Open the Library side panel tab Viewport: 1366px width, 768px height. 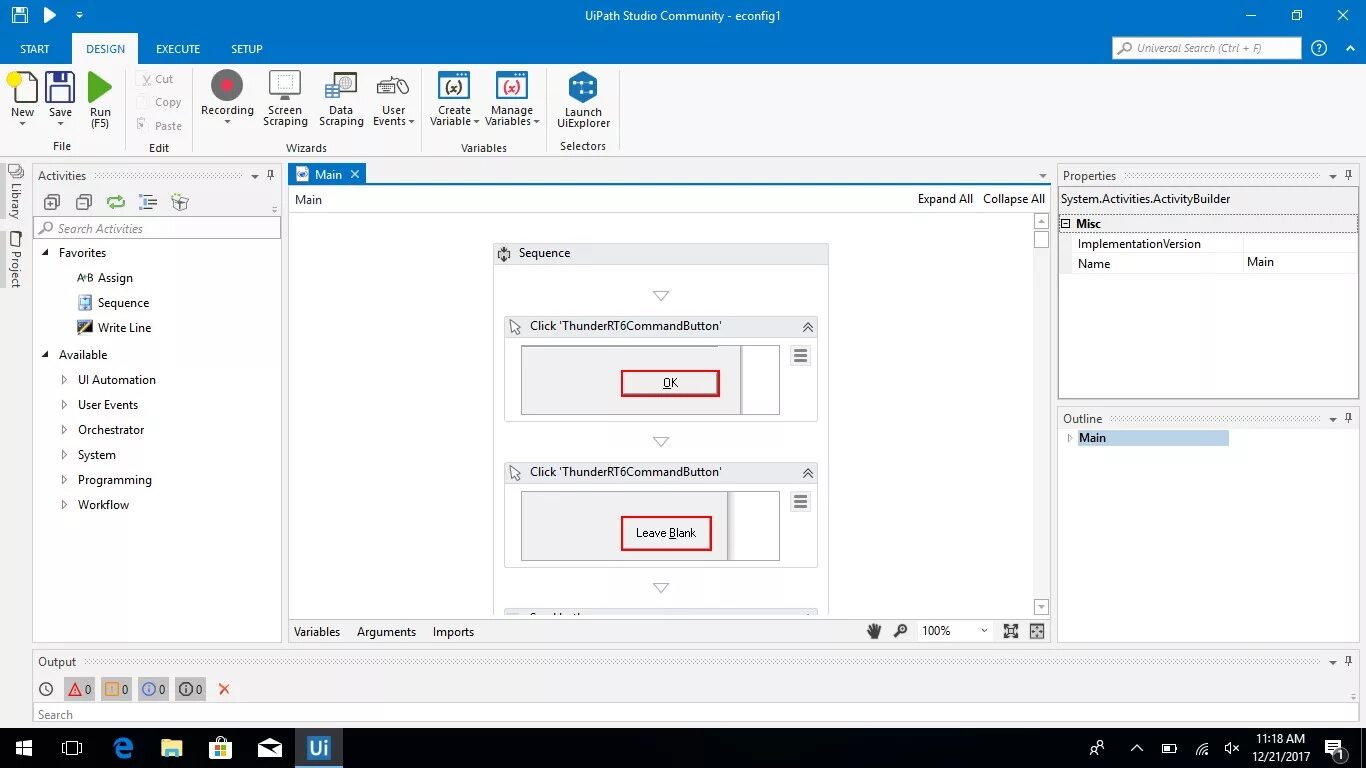coord(15,192)
